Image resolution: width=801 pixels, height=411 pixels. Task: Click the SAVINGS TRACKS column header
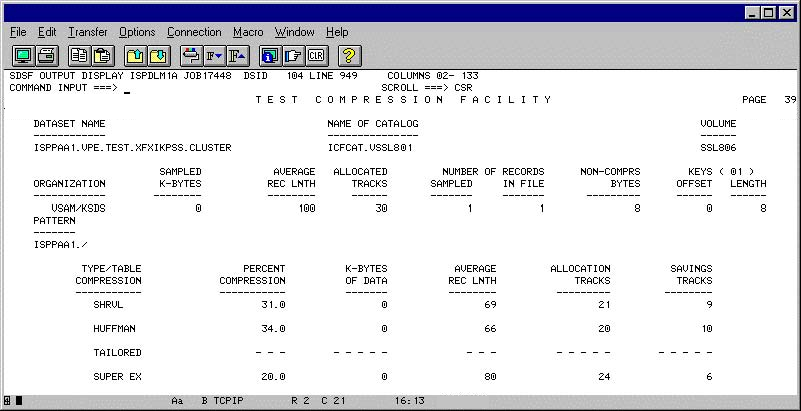point(689,275)
